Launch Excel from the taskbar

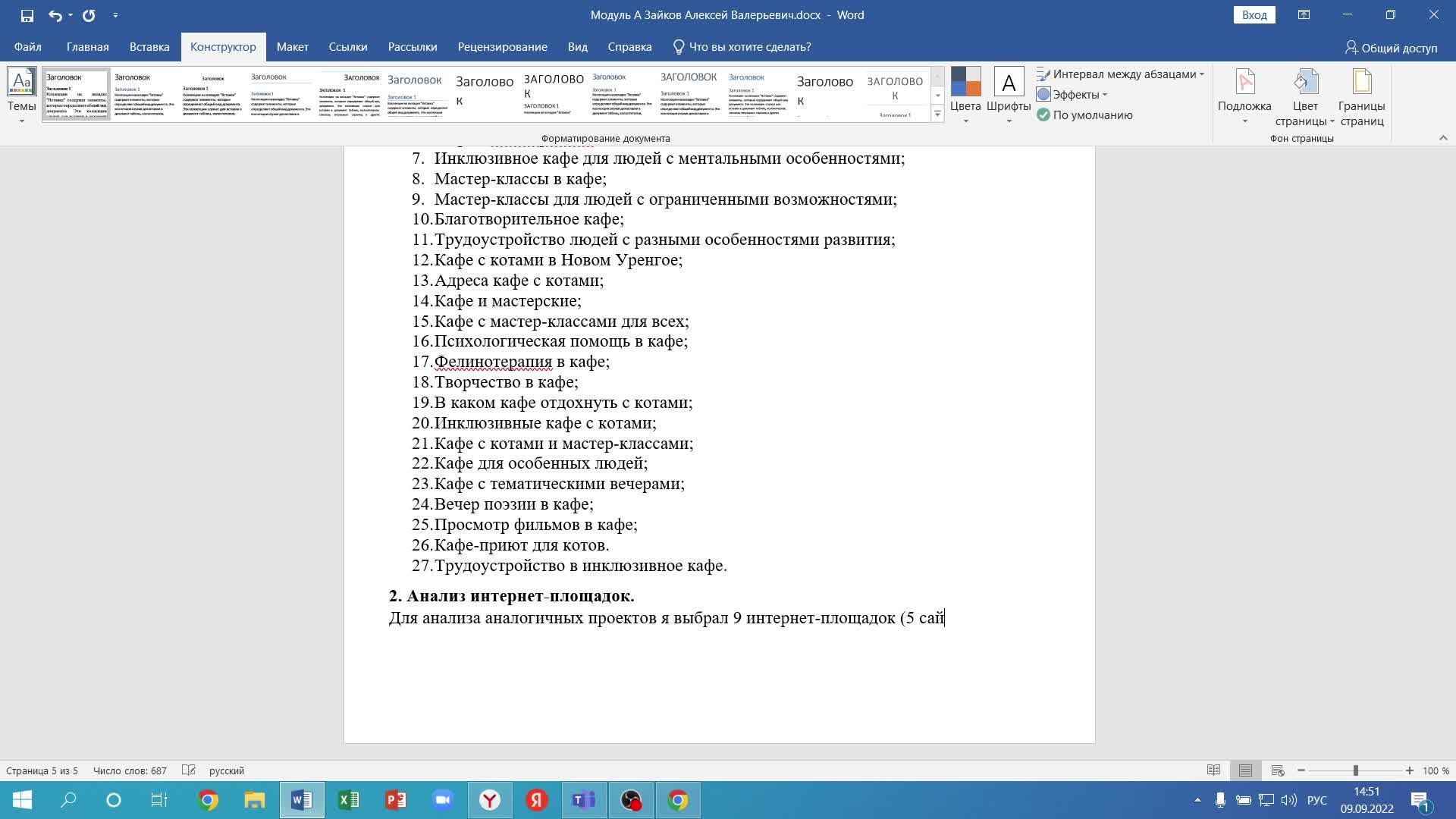pyautogui.click(x=348, y=800)
